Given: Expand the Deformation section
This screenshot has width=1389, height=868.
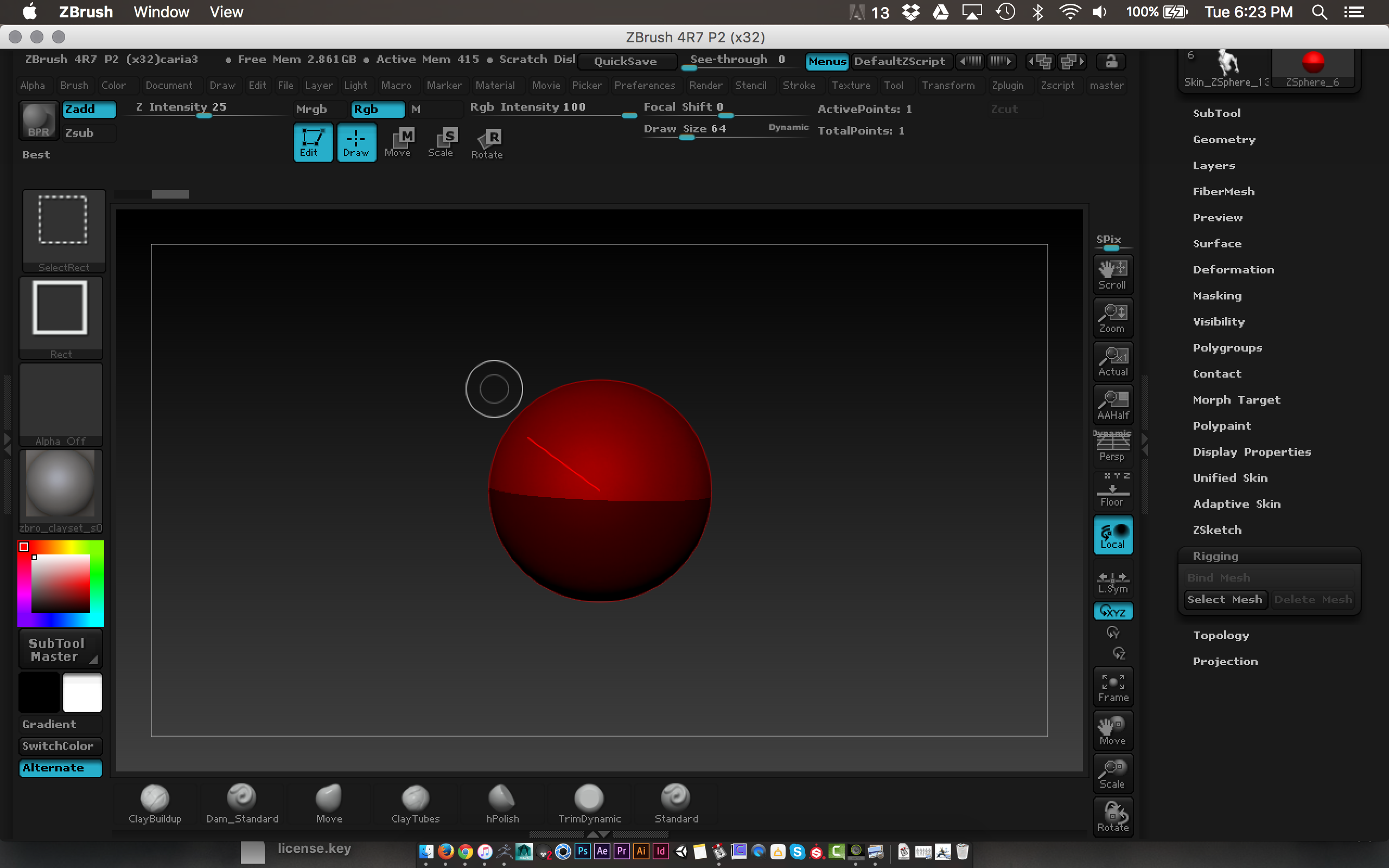Looking at the screenshot, I should coord(1233,270).
